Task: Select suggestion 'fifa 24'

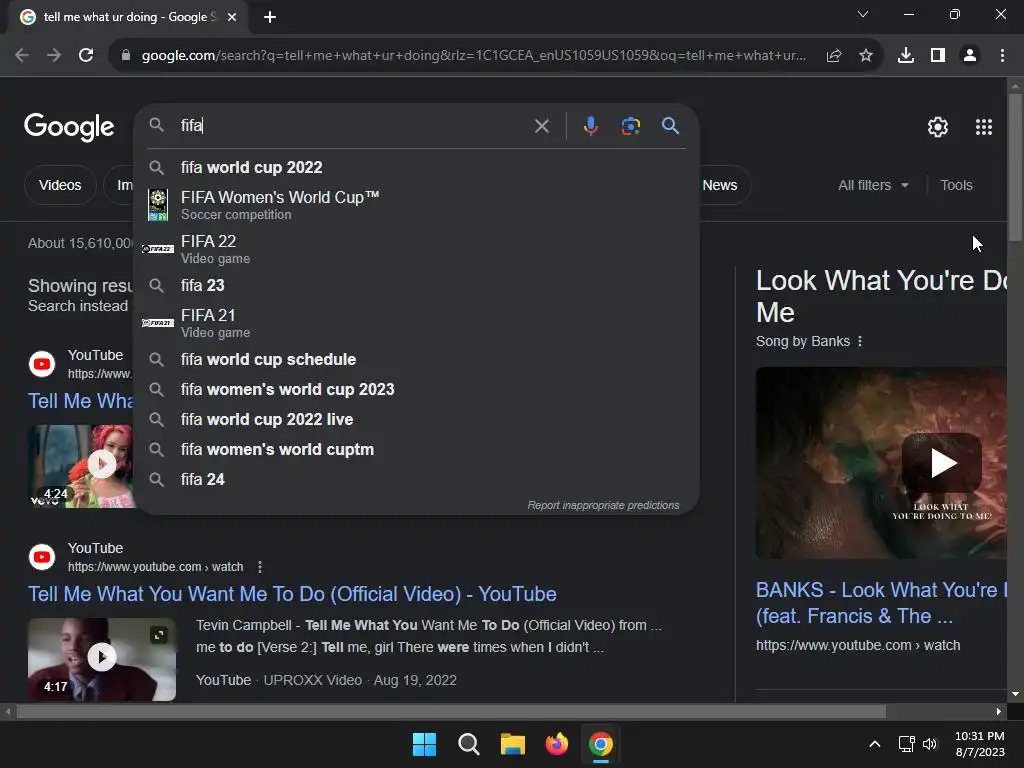Action: coord(417,479)
